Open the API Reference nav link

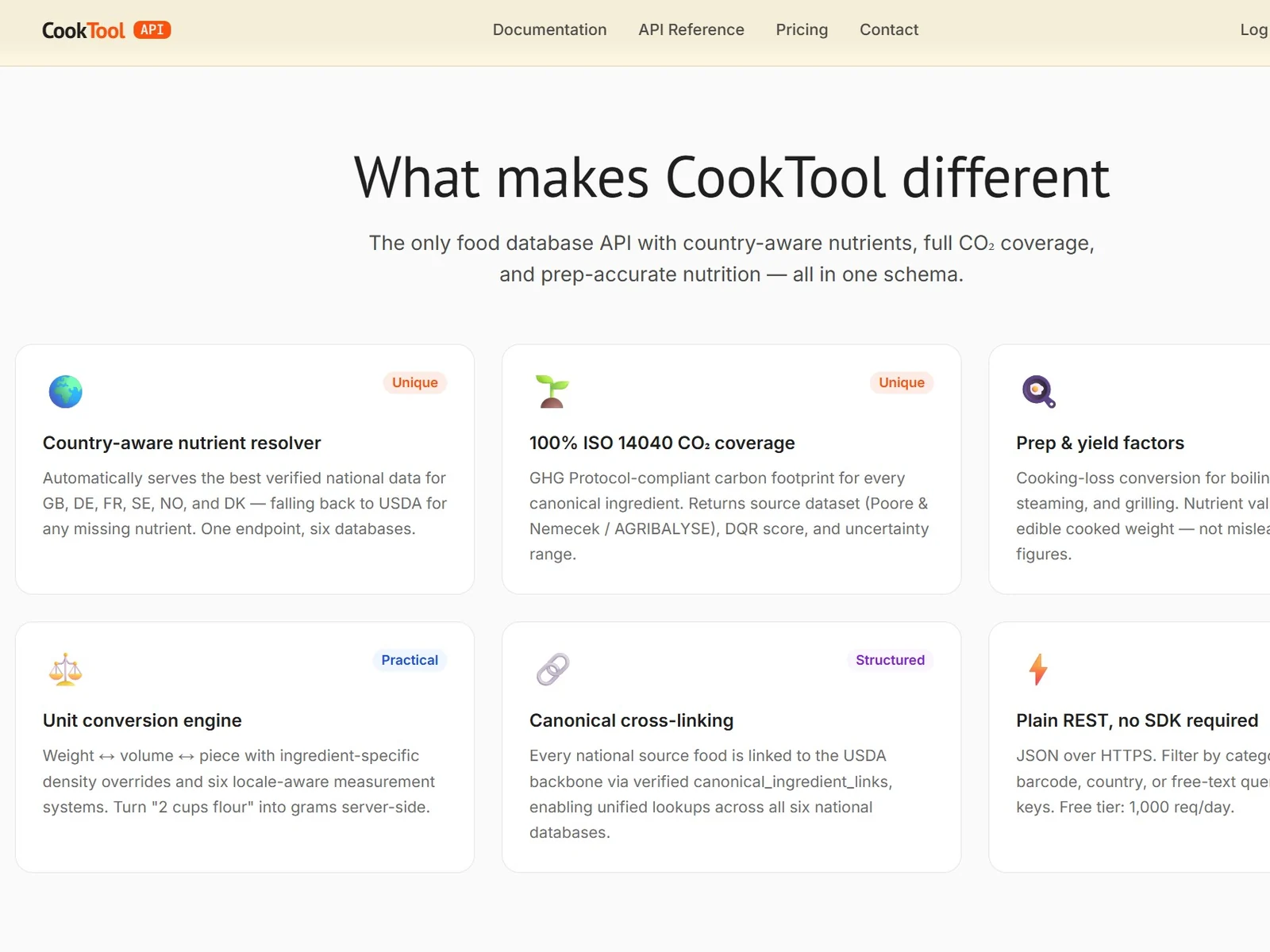(x=691, y=29)
